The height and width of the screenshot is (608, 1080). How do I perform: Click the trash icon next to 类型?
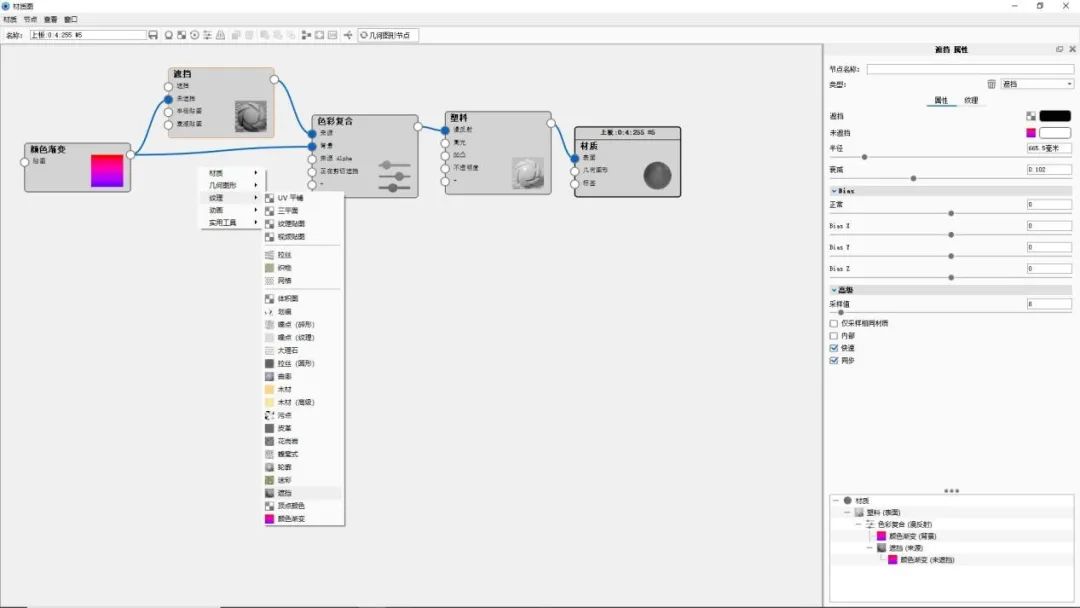pyautogui.click(x=990, y=83)
